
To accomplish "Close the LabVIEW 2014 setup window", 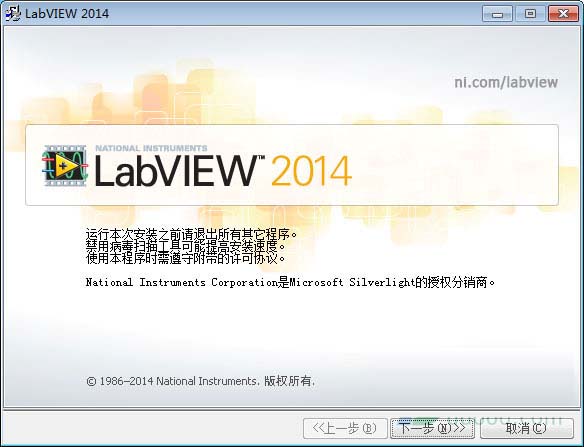I will (563, 14).
